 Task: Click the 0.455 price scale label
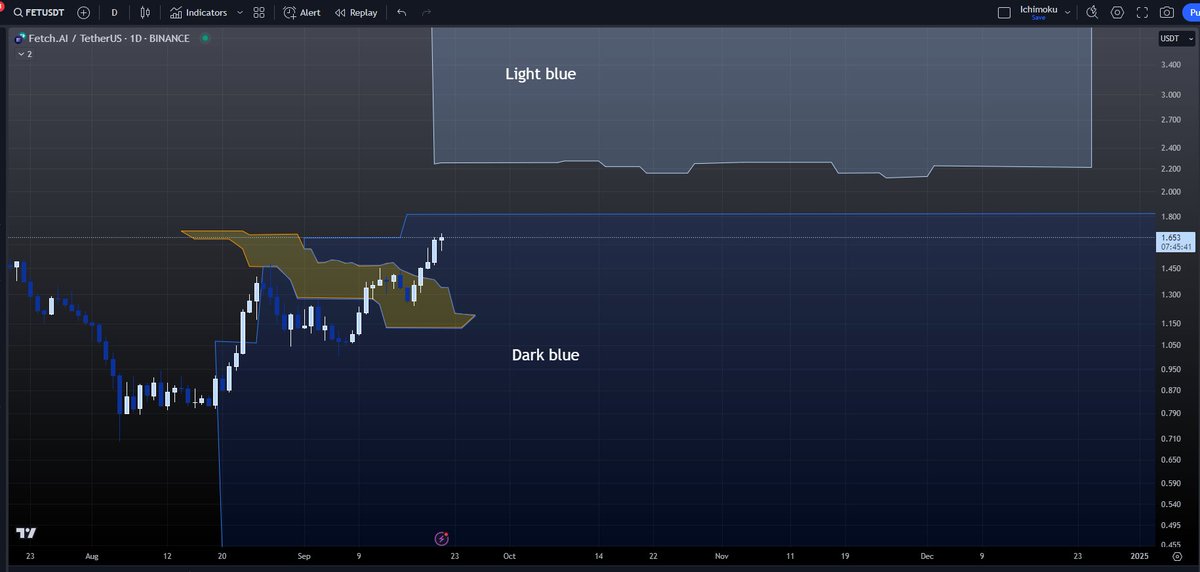(1169, 544)
